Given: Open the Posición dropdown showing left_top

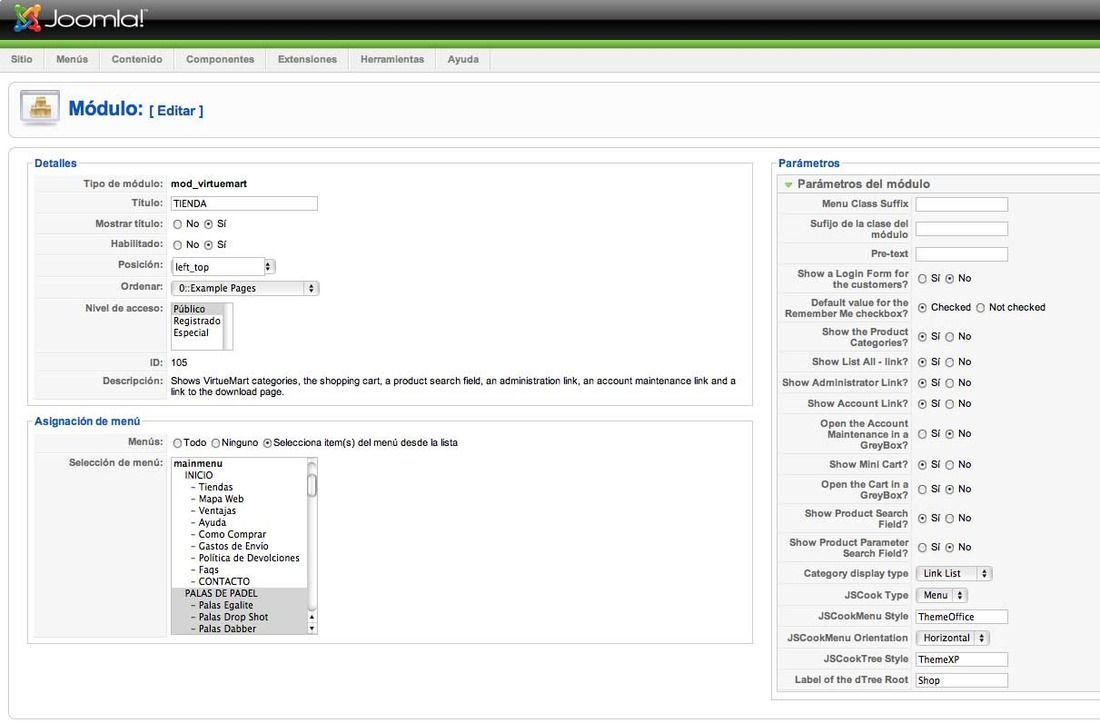Looking at the screenshot, I should click(223, 267).
